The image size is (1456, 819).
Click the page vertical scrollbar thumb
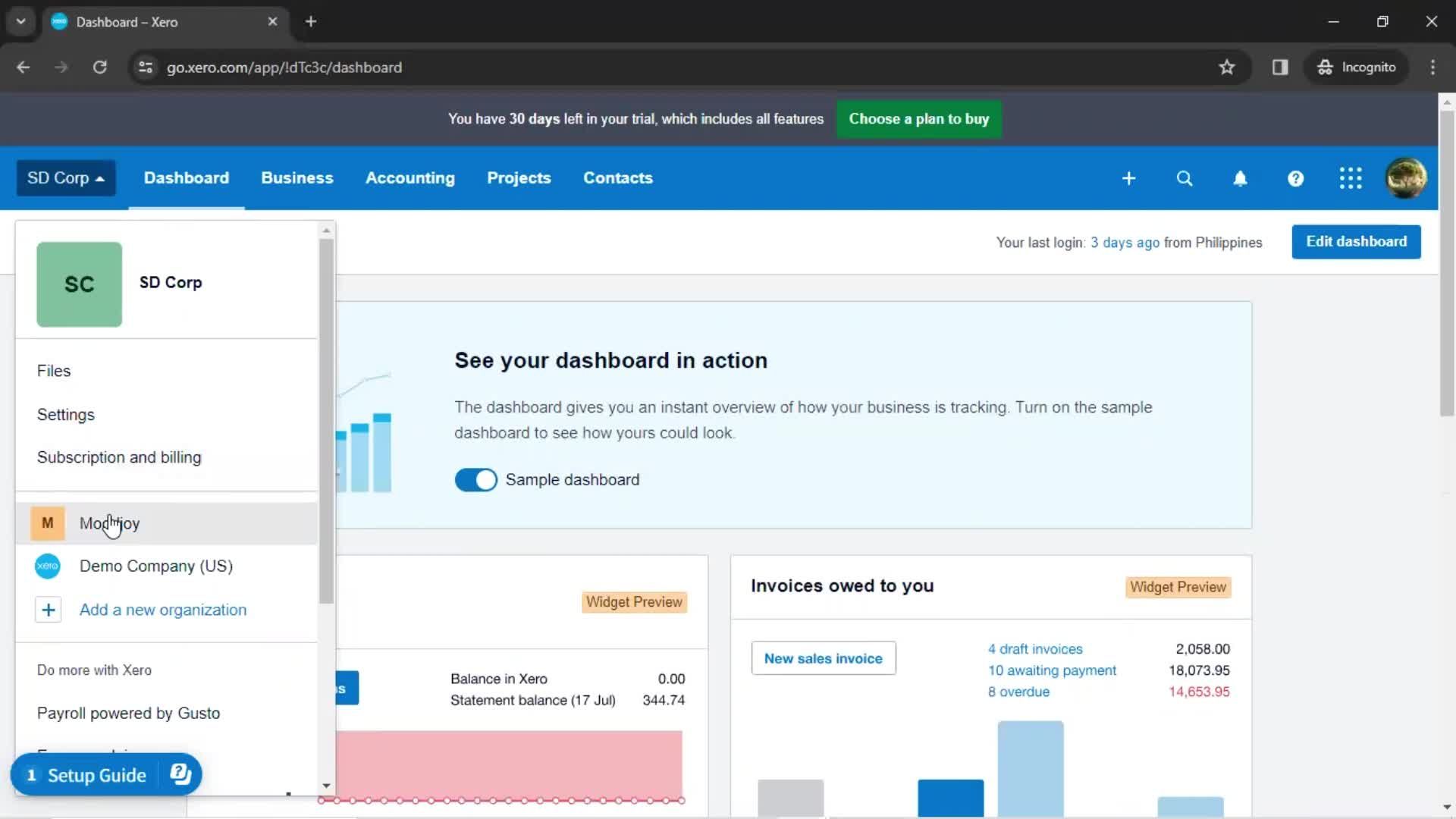point(1447,263)
